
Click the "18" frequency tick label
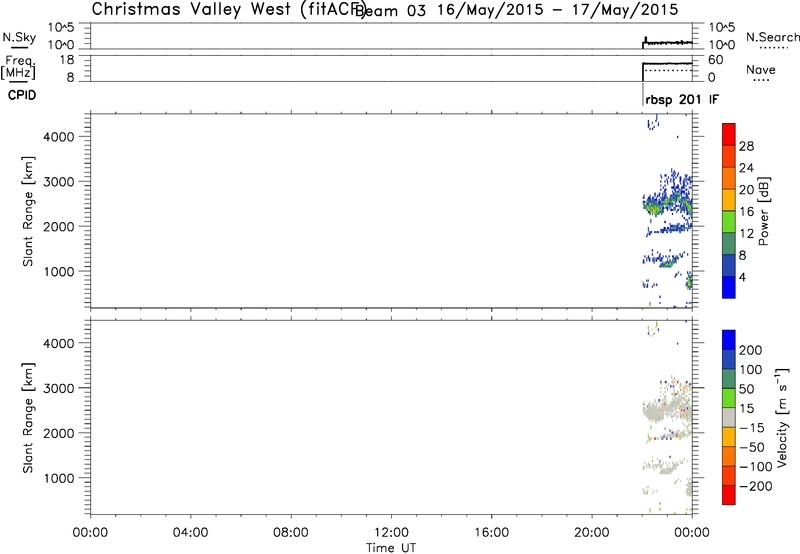pyautogui.click(x=67, y=60)
